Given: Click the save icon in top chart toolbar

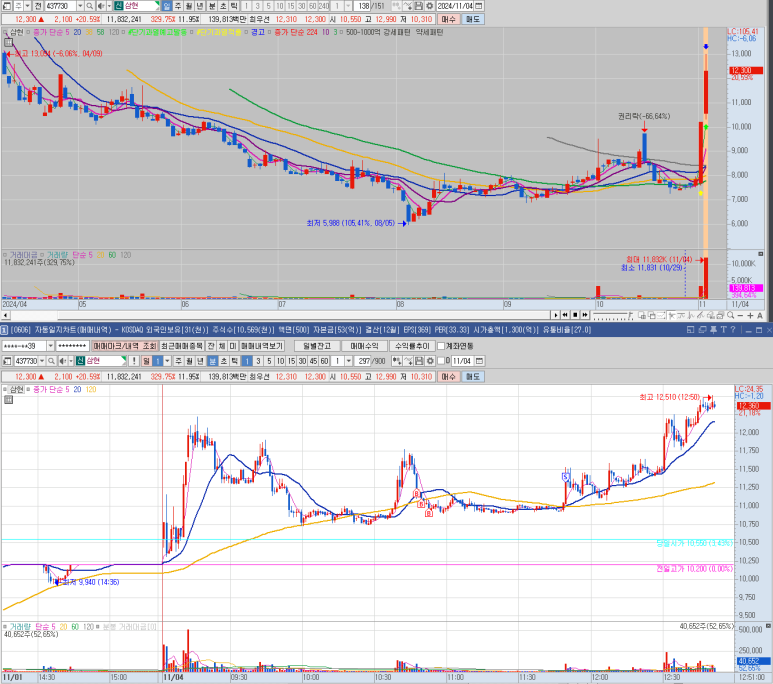Looking at the screenshot, I should pos(419,6).
